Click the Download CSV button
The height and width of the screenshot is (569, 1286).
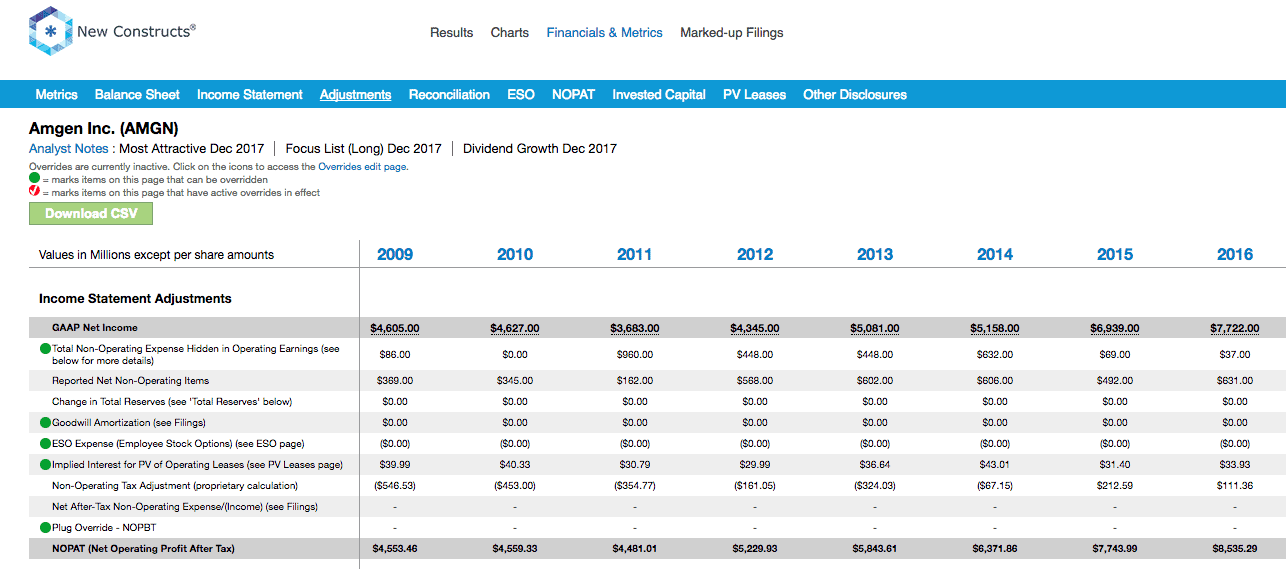click(x=91, y=213)
